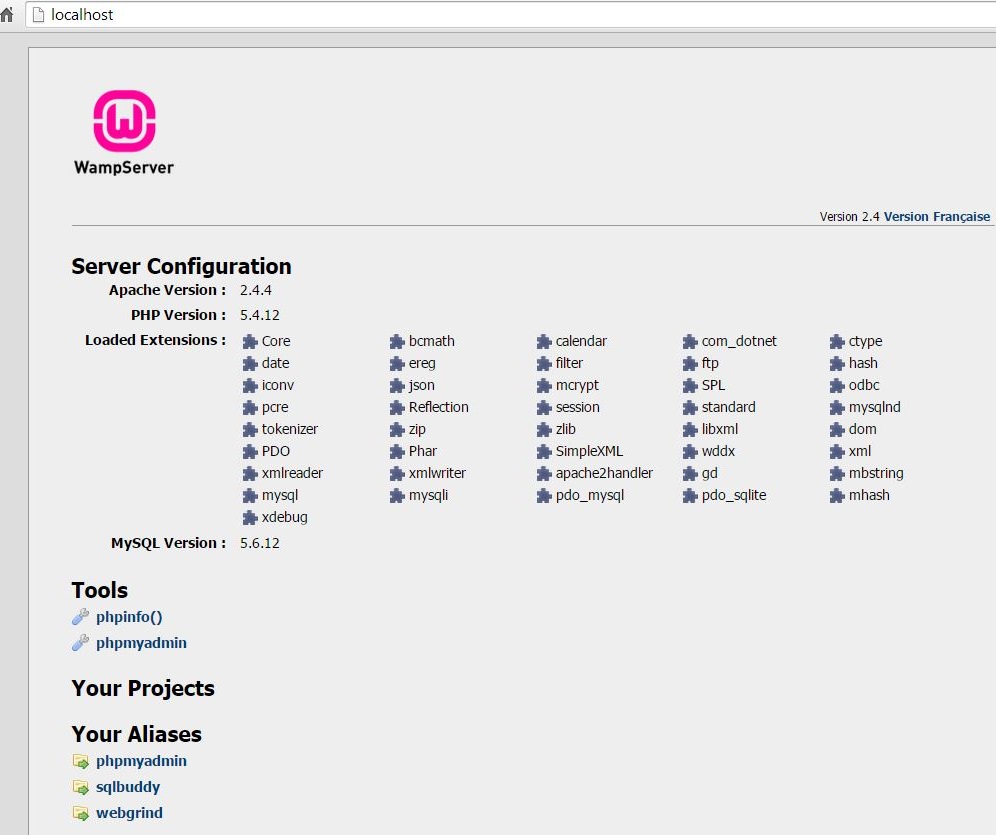Click the filter extension name

coord(569,363)
